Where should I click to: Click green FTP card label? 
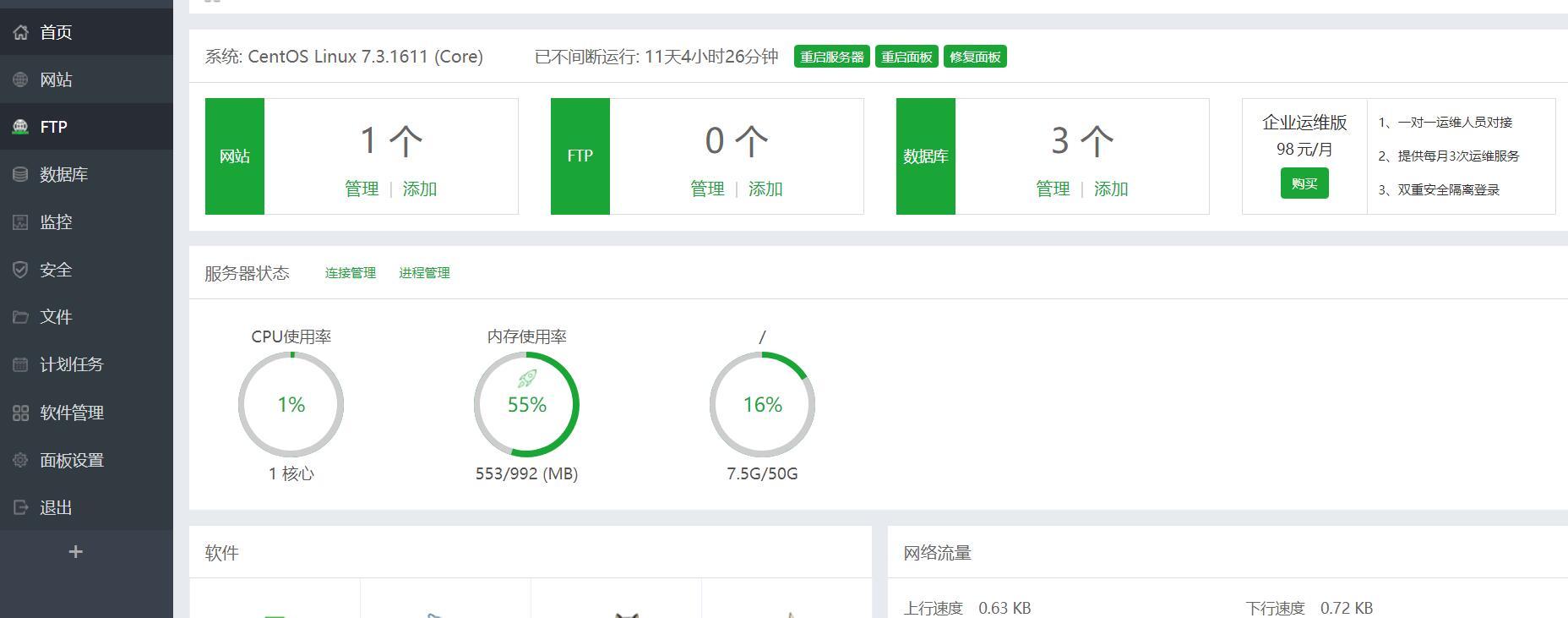[x=580, y=156]
